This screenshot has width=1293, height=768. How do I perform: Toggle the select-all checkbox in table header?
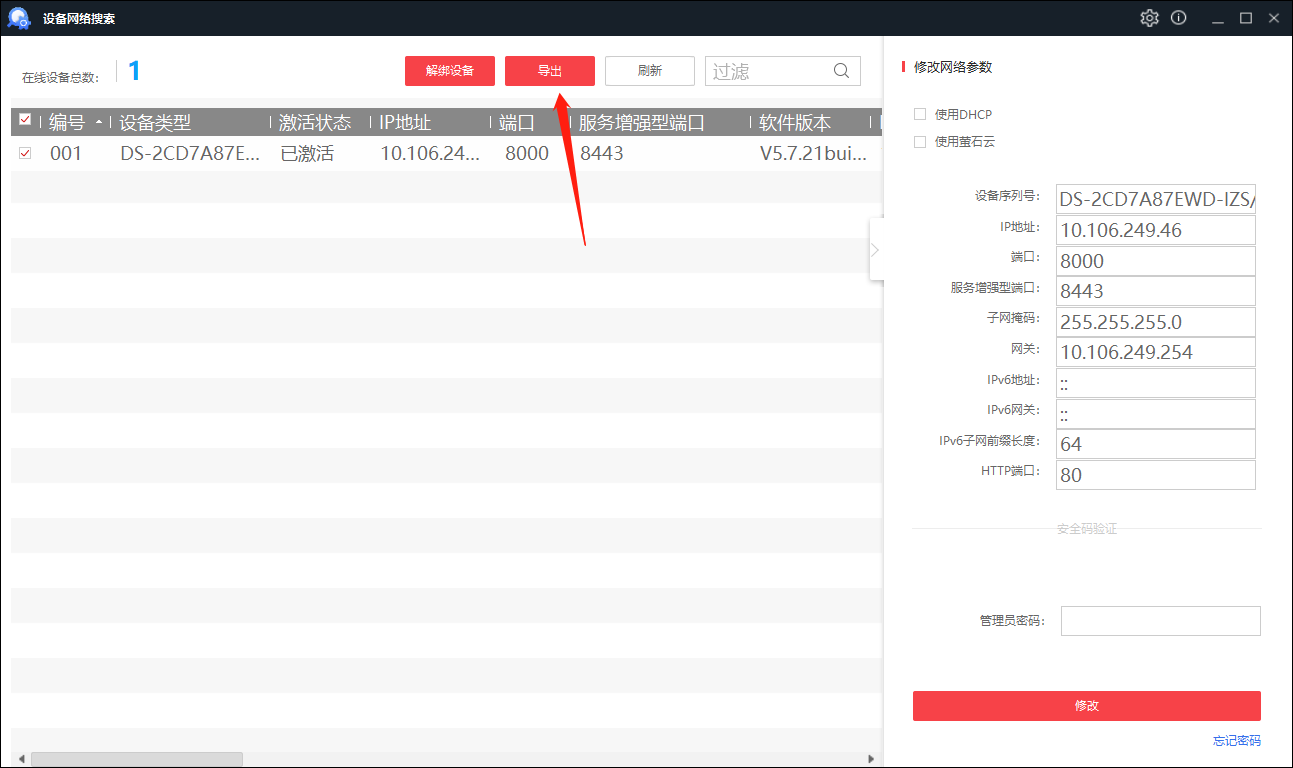[x=26, y=121]
